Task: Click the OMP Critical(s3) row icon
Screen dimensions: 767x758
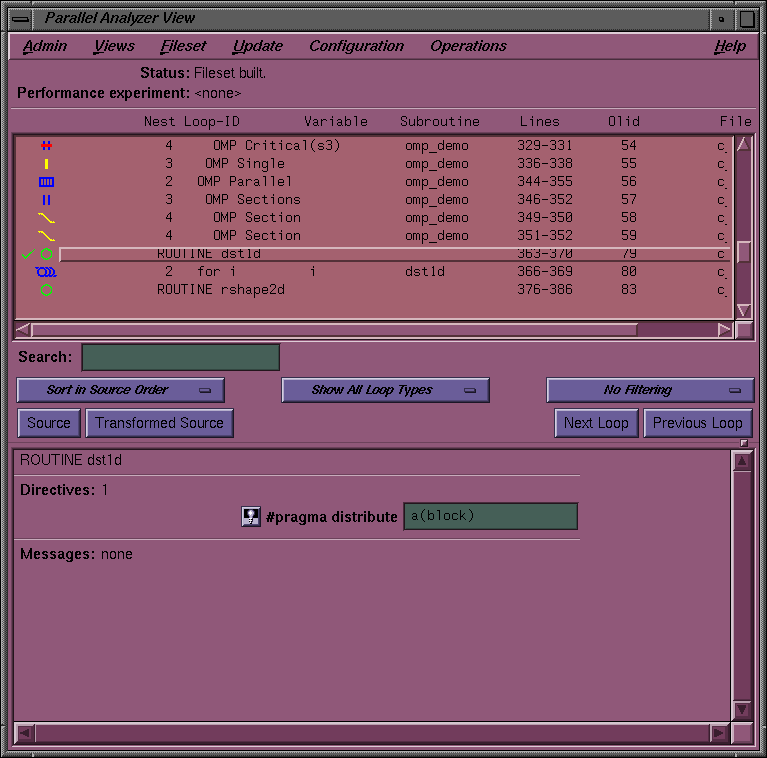Action: click(x=46, y=146)
